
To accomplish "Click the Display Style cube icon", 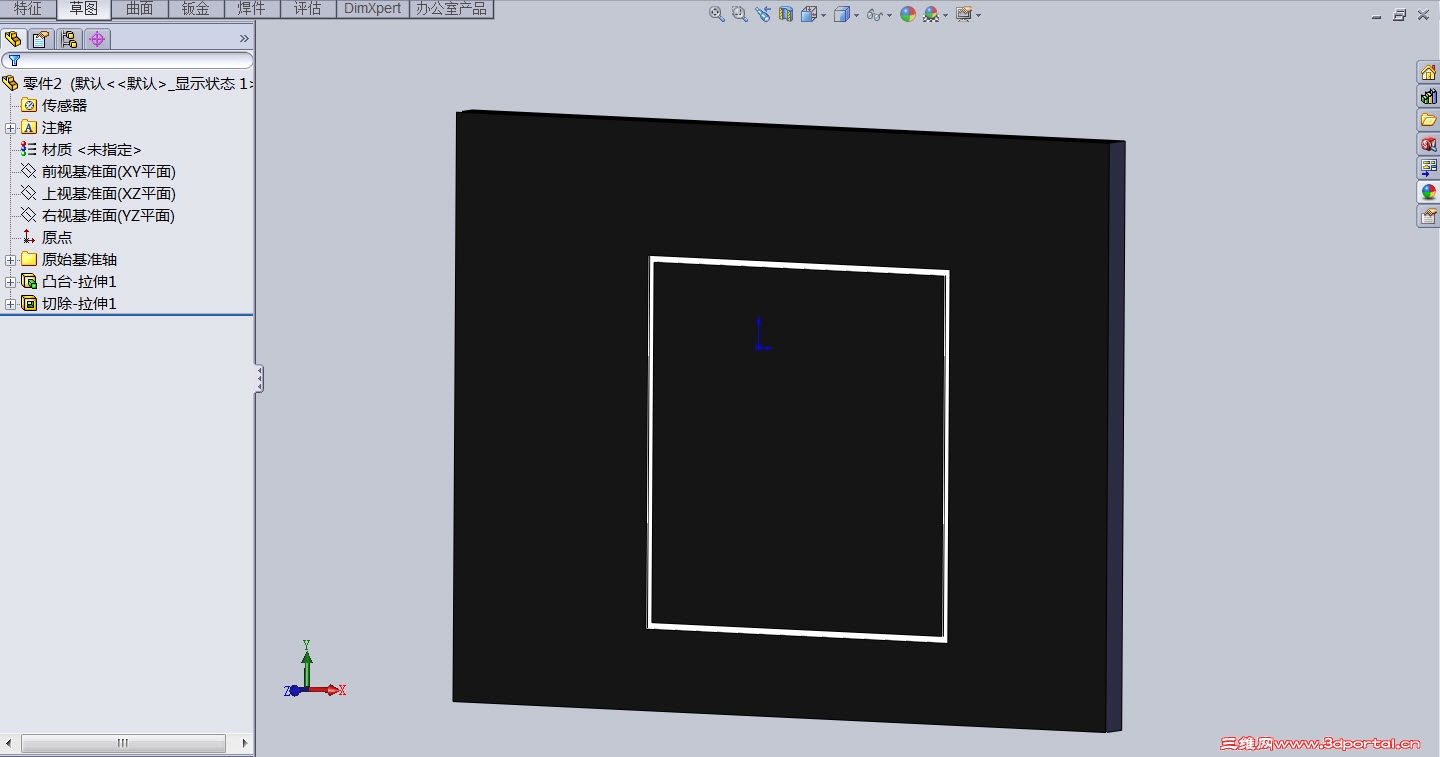I will (842, 14).
